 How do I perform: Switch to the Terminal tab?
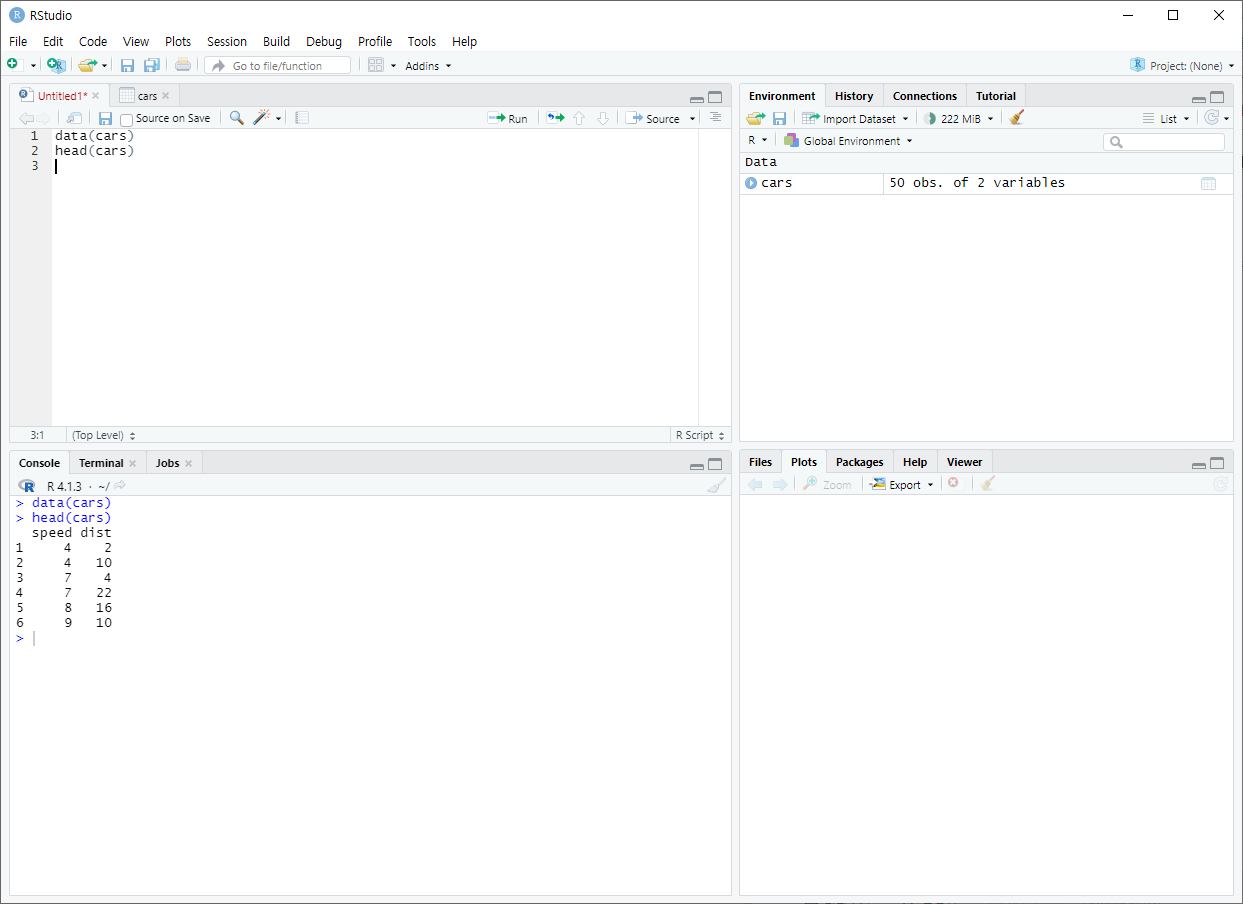[x=101, y=463]
